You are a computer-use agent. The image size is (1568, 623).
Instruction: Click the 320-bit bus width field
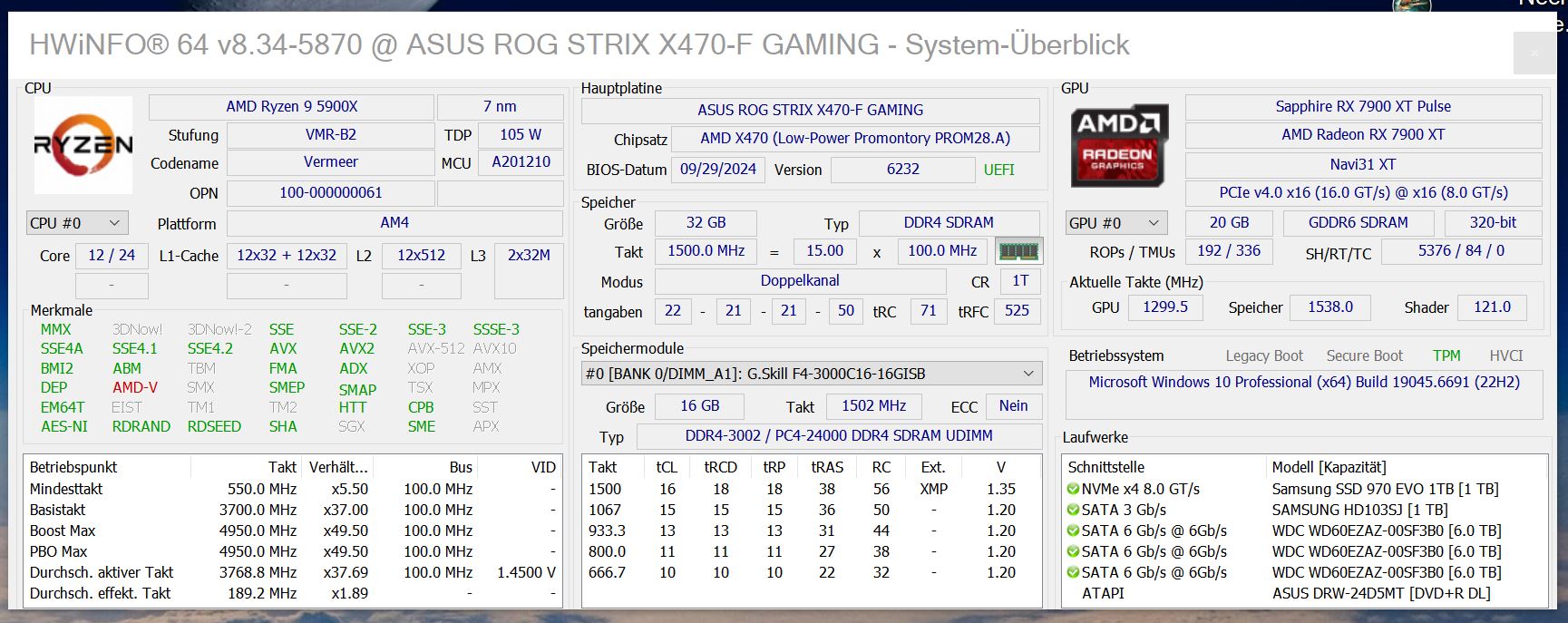[x=1493, y=223]
